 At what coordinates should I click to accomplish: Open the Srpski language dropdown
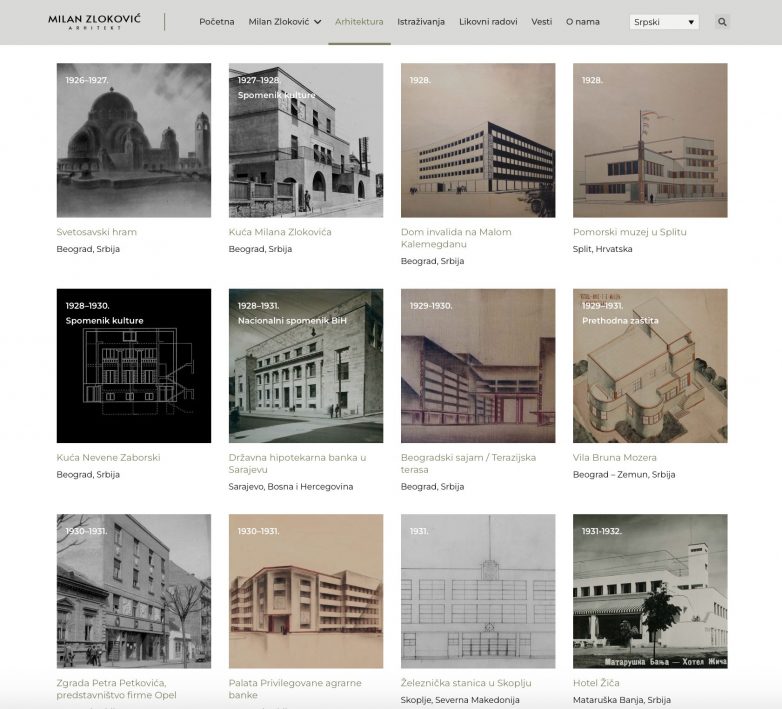point(664,22)
